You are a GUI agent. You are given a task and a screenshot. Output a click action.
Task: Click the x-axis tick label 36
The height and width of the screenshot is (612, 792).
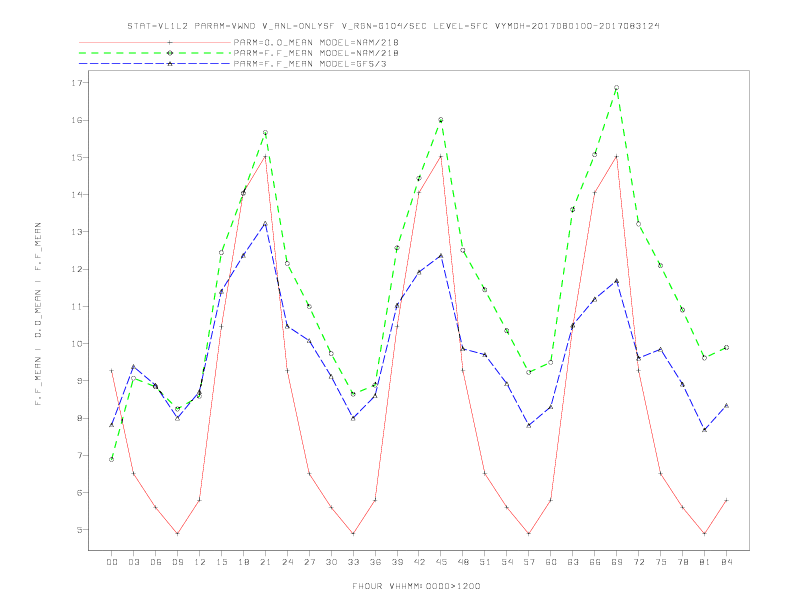375,562
